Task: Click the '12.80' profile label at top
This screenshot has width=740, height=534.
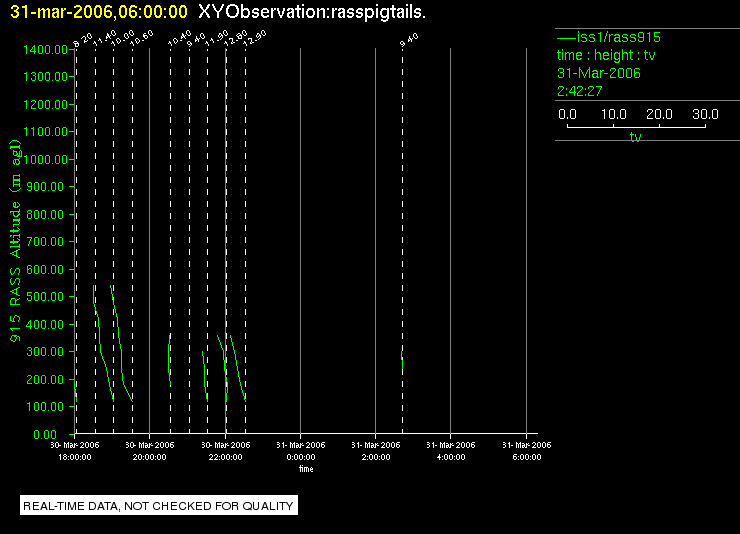Action: (235, 38)
